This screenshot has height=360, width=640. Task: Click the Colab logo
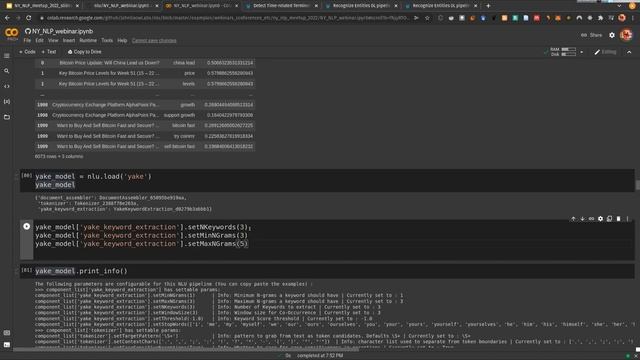point(11,33)
